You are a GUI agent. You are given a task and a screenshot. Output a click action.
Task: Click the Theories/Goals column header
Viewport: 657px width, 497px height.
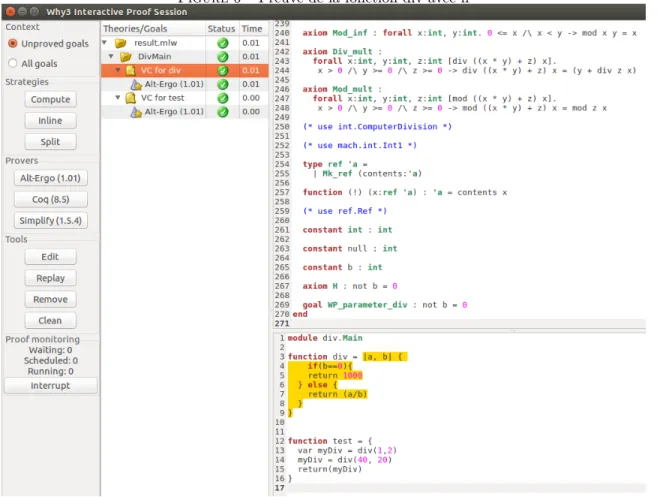(x=153, y=28)
